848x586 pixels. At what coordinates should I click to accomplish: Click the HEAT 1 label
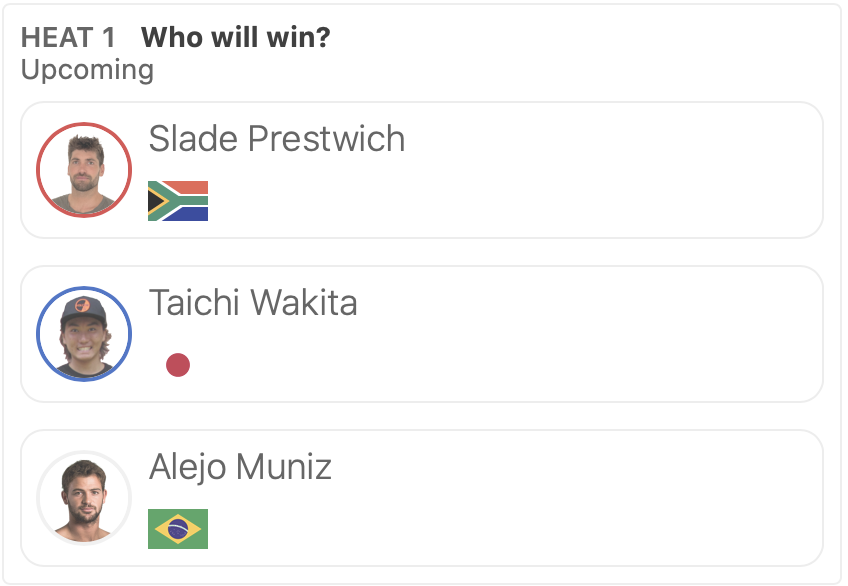[x=68, y=38]
